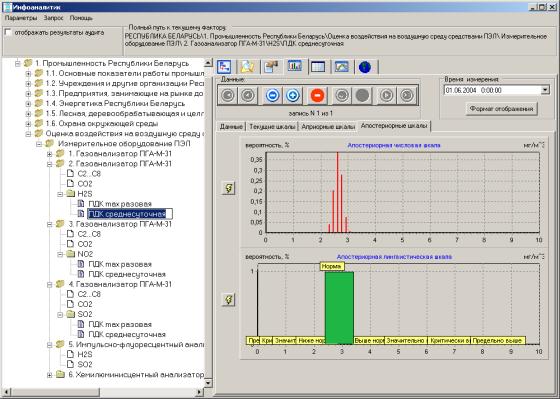
Task: Click the green Норма probability bar
Action: point(339,308)
